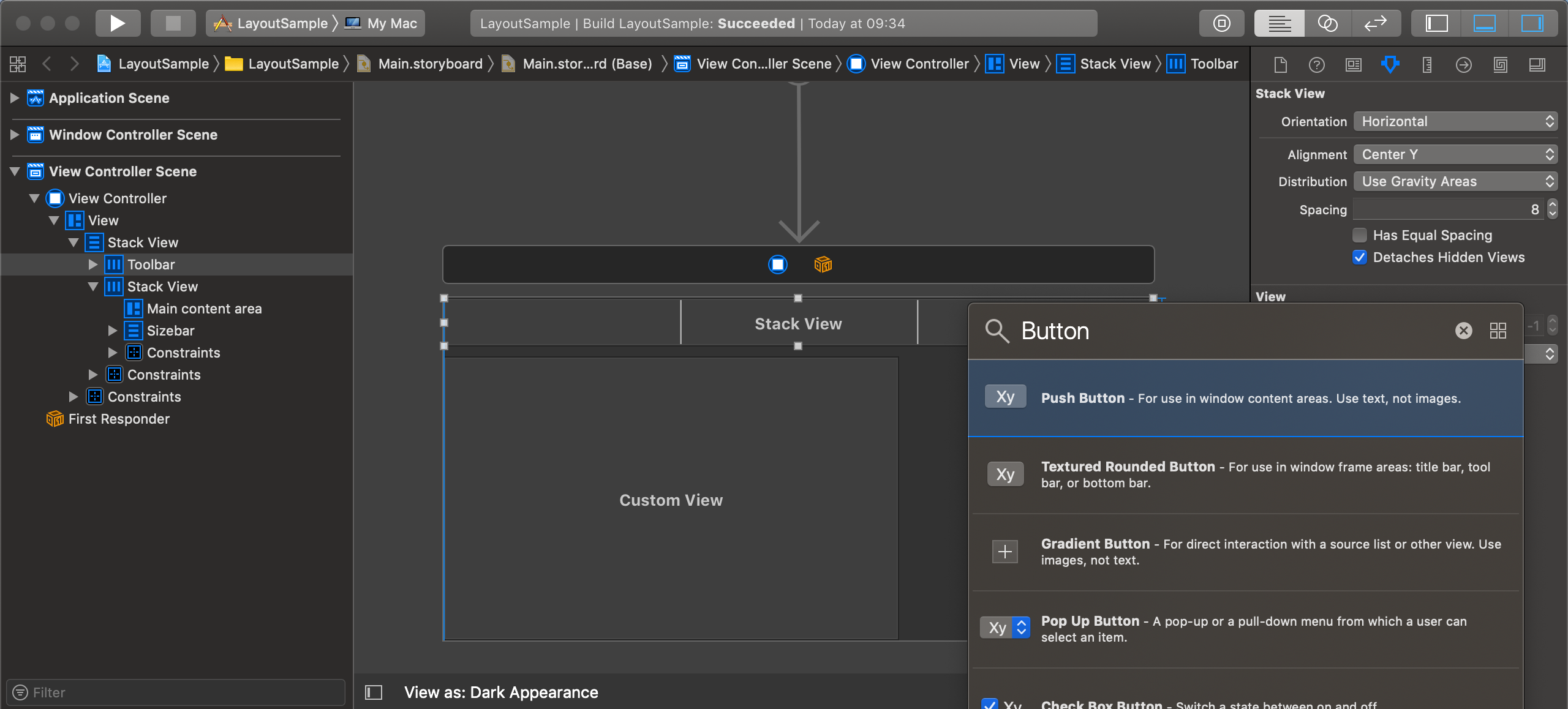Clear the Button search field
Screen dimensions: 1568x709
pos(1463,331)
